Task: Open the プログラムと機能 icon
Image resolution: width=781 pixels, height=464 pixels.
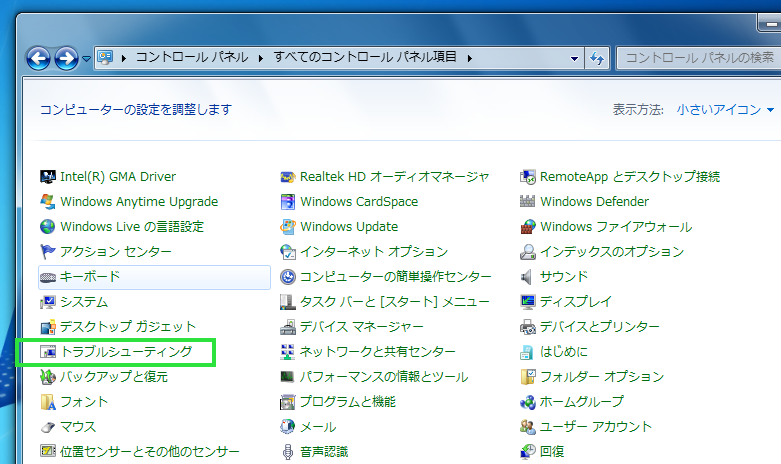Action: click(x=288, y=402)
